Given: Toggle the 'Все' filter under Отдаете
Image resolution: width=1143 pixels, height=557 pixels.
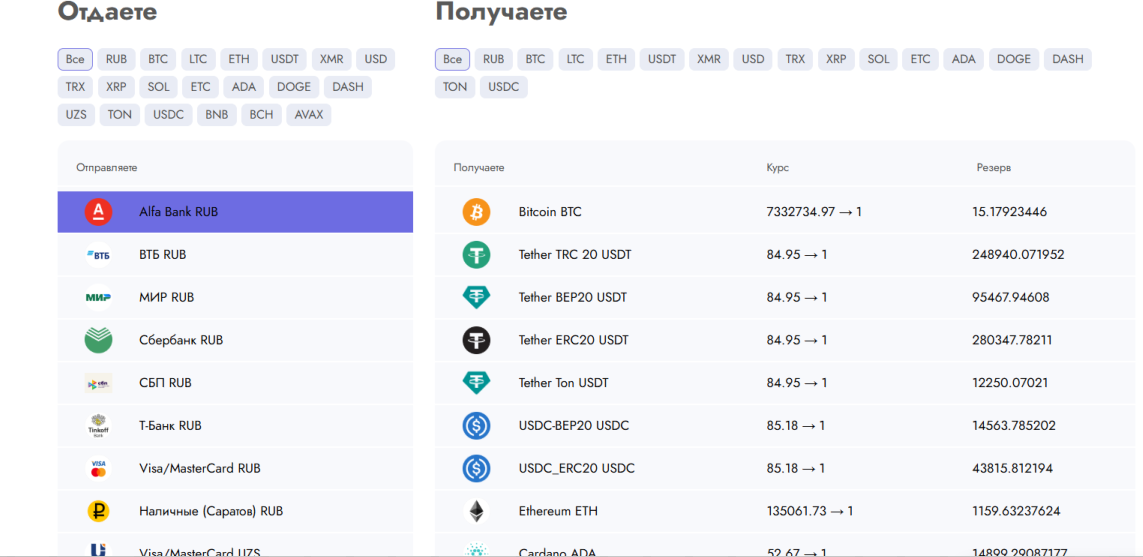Looking at the screenshot, I should pos(75,59).
